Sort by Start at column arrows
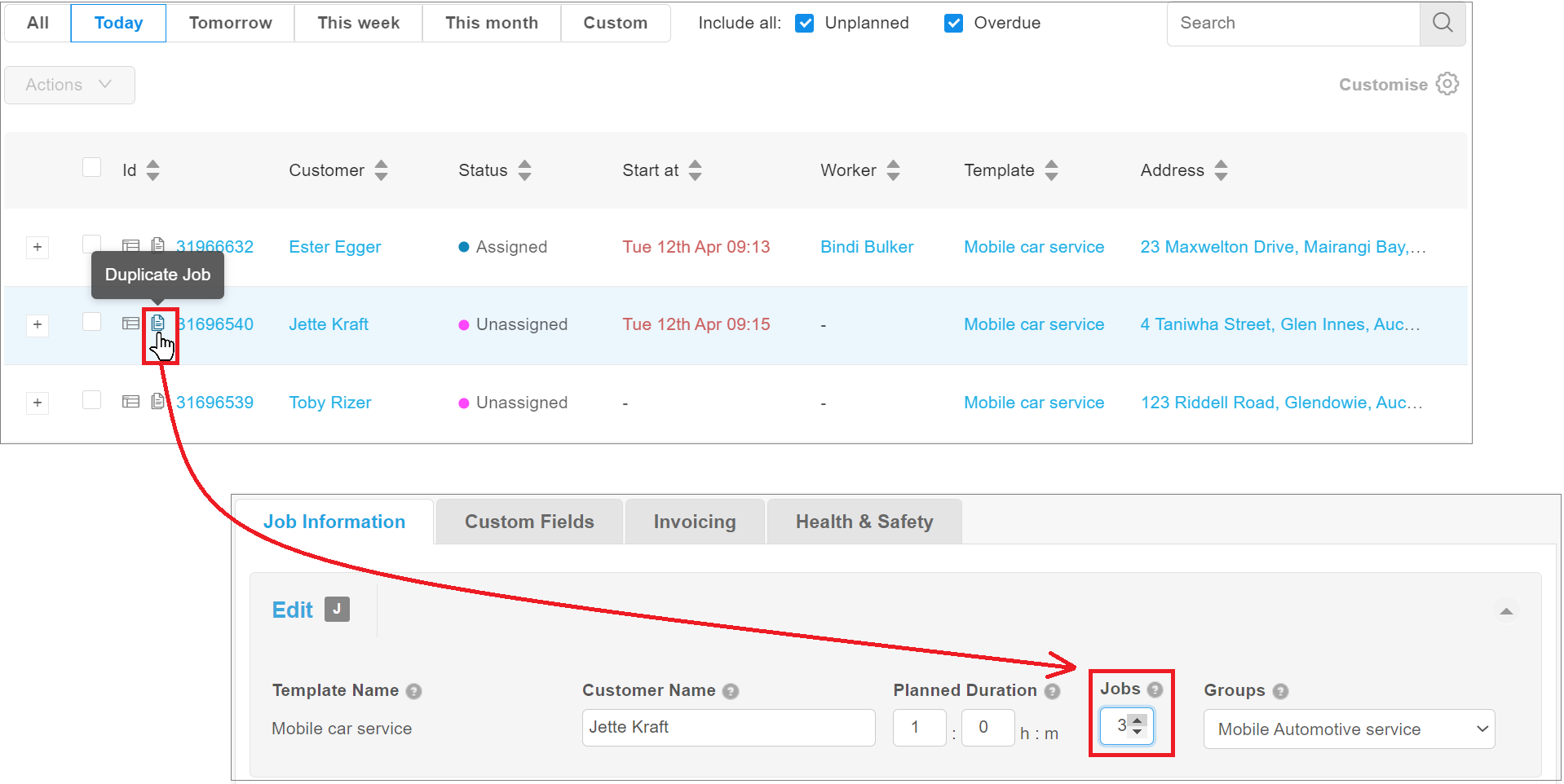Viewport: 1564px width, 784px height. [695, 170]
